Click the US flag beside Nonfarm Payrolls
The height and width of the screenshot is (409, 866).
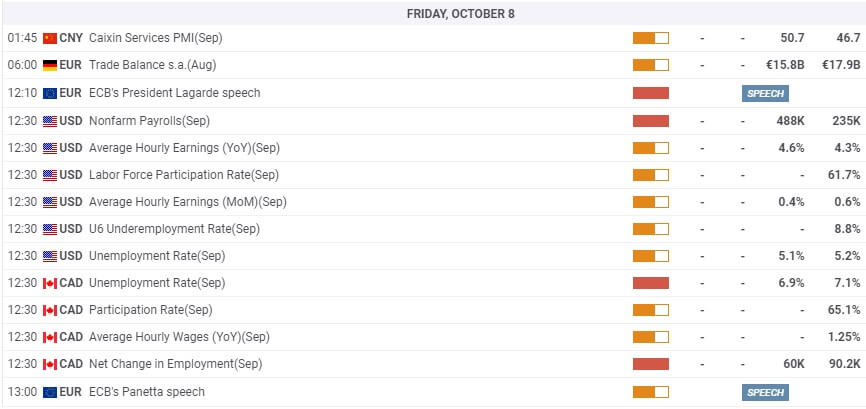click(50, 121)
